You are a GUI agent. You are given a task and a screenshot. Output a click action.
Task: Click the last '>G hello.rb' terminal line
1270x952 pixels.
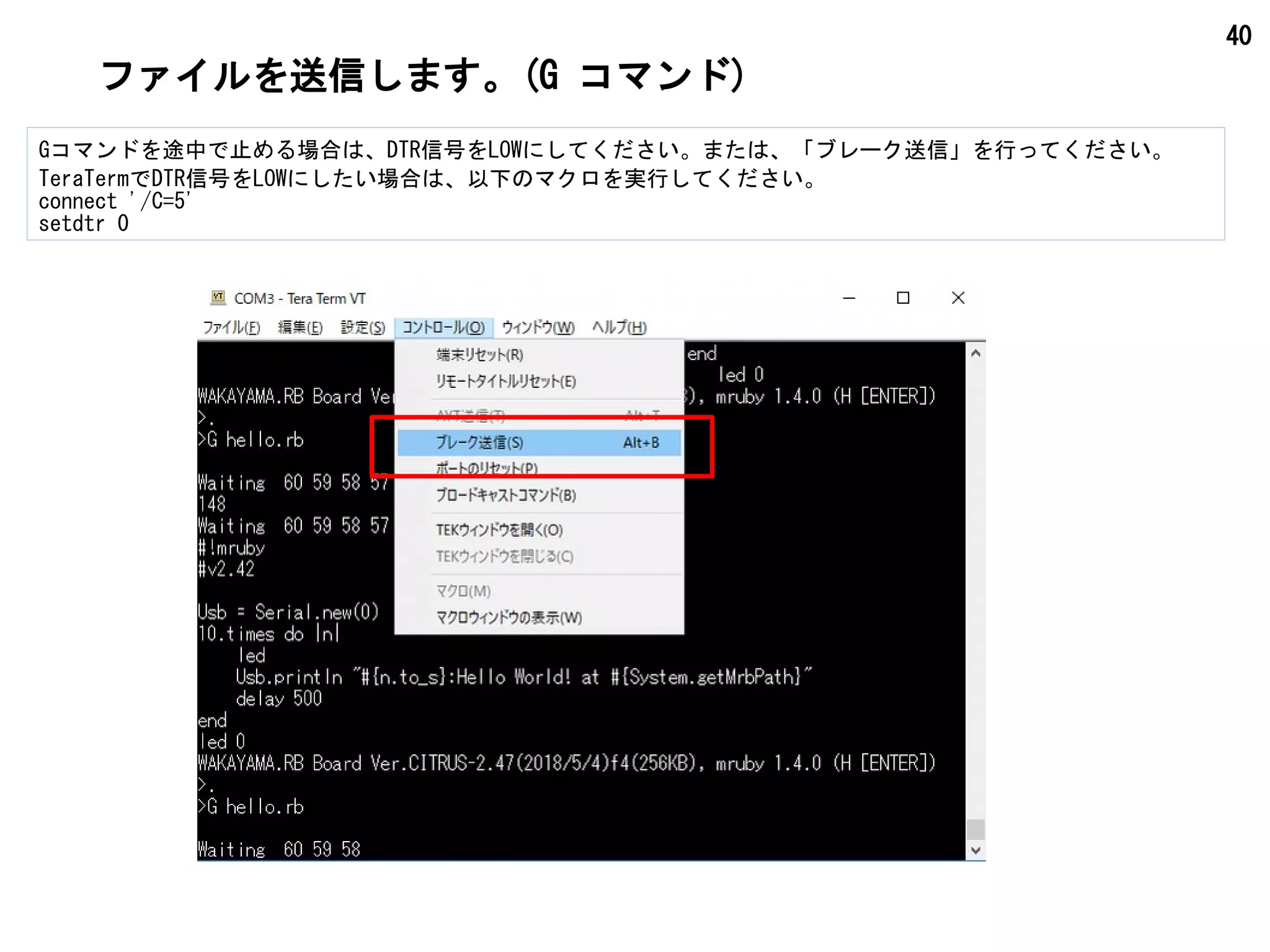[x=251, y=806]
